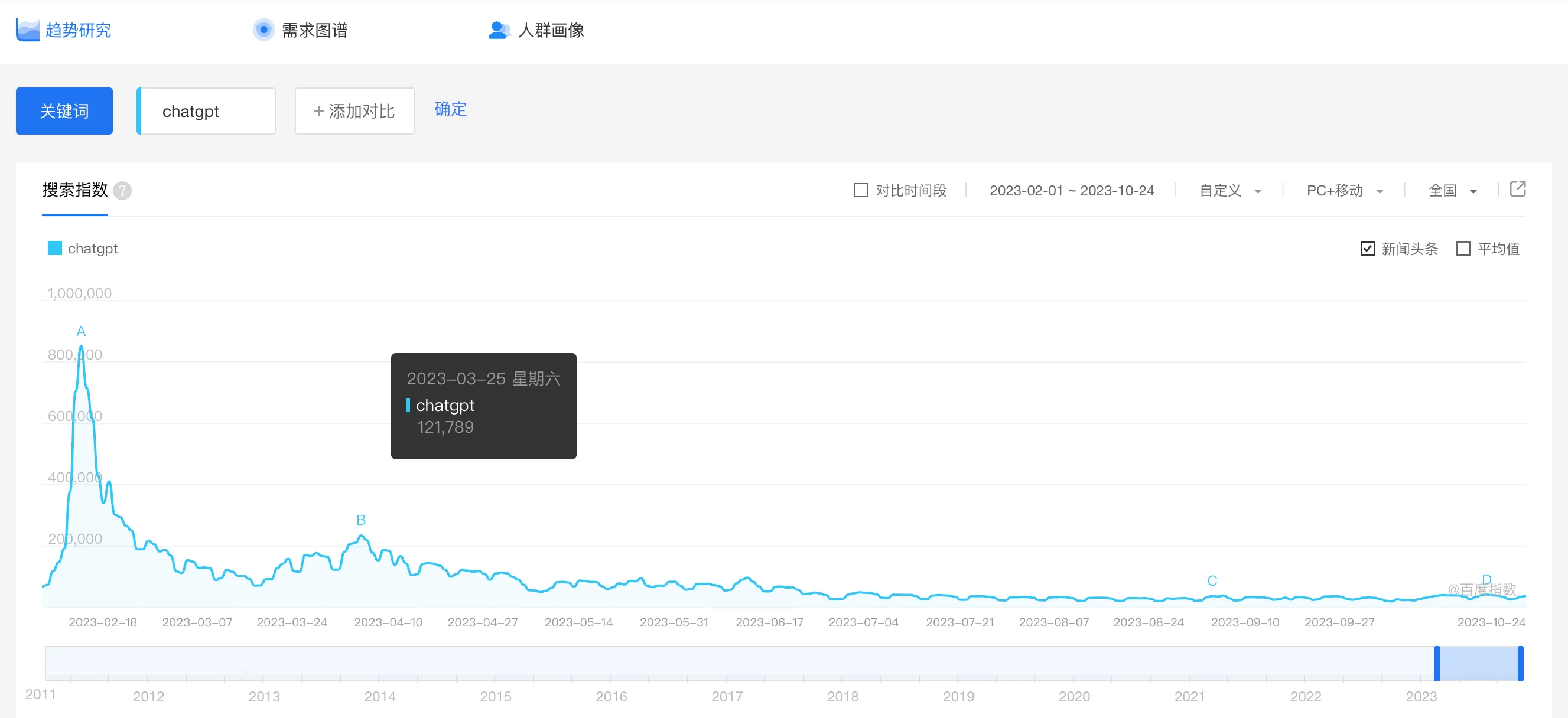Uncheck the 新闻头条 checkbox
The height and width of the screenshot is (718, 1568).
pyautogui.click(x=1367, y=249)
